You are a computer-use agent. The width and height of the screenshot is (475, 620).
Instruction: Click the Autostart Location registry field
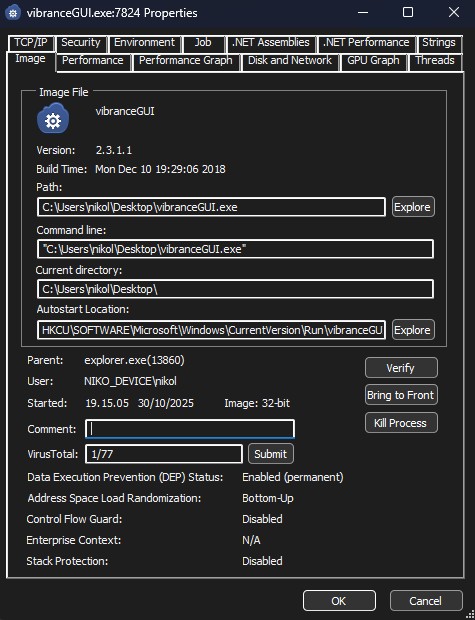click(x=211, y=330)
